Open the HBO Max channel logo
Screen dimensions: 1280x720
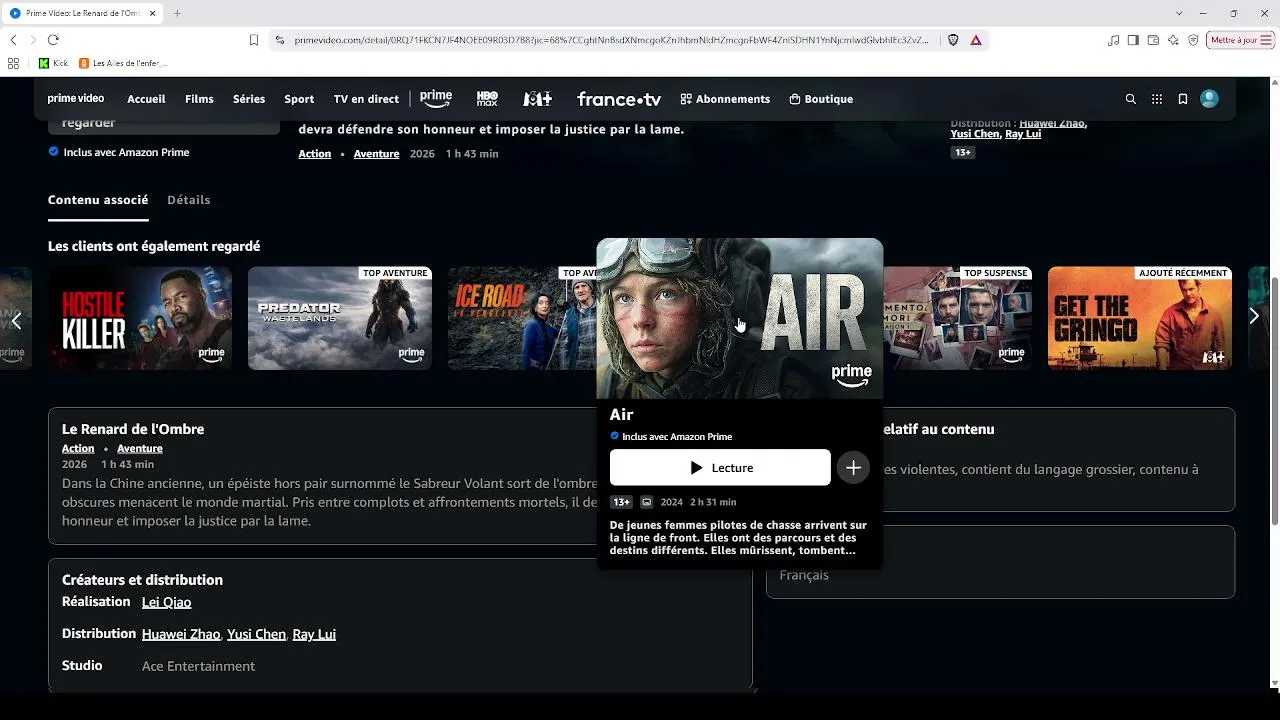click(487, 99)
